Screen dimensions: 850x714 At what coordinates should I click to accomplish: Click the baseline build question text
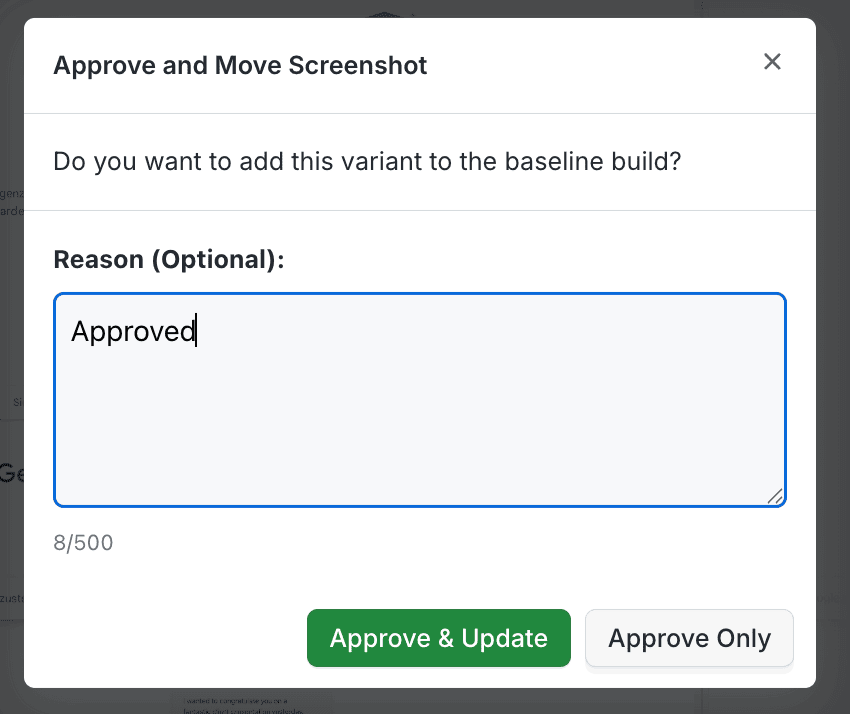[x=367, y=161]
